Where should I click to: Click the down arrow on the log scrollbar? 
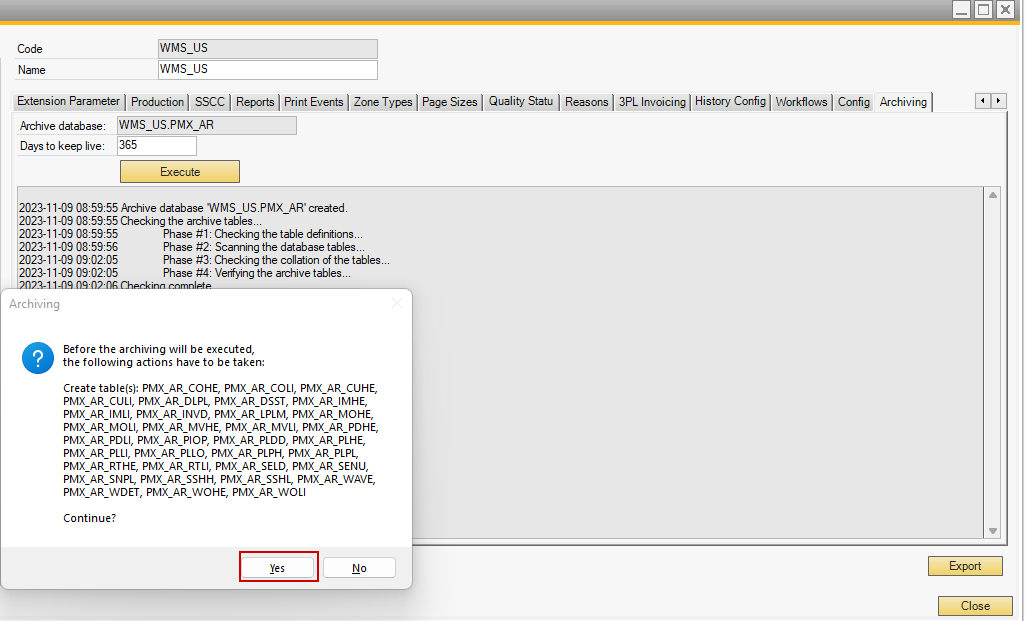coord(993,531)
